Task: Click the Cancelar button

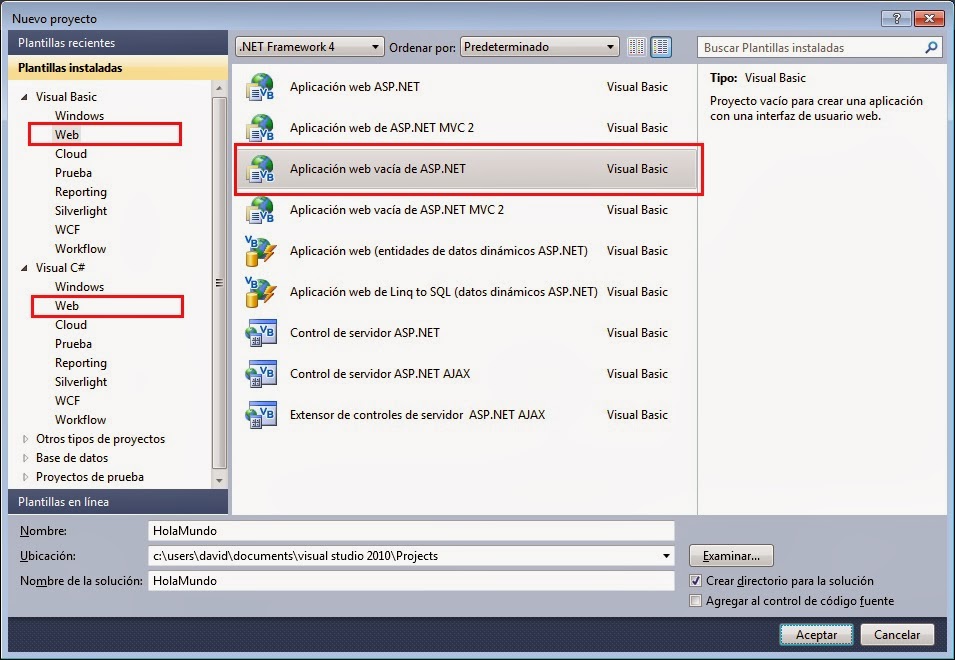Action: coord(897,634)
